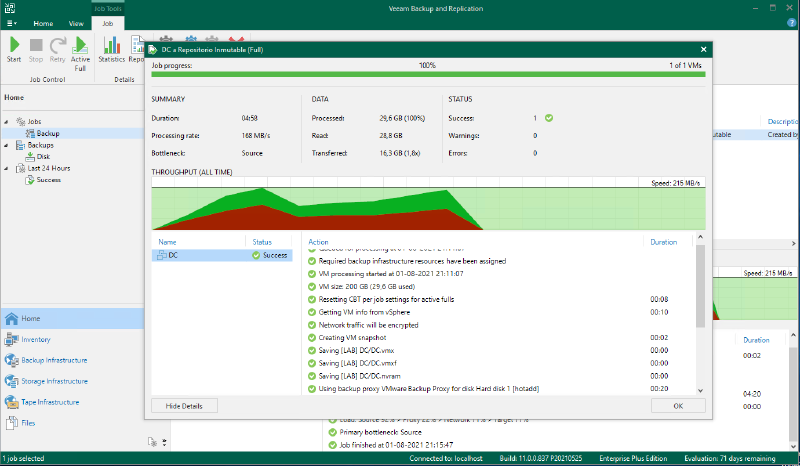Open the help question mark icon
Viewport: 800px width, 466px height.
(x=791, y=23)
